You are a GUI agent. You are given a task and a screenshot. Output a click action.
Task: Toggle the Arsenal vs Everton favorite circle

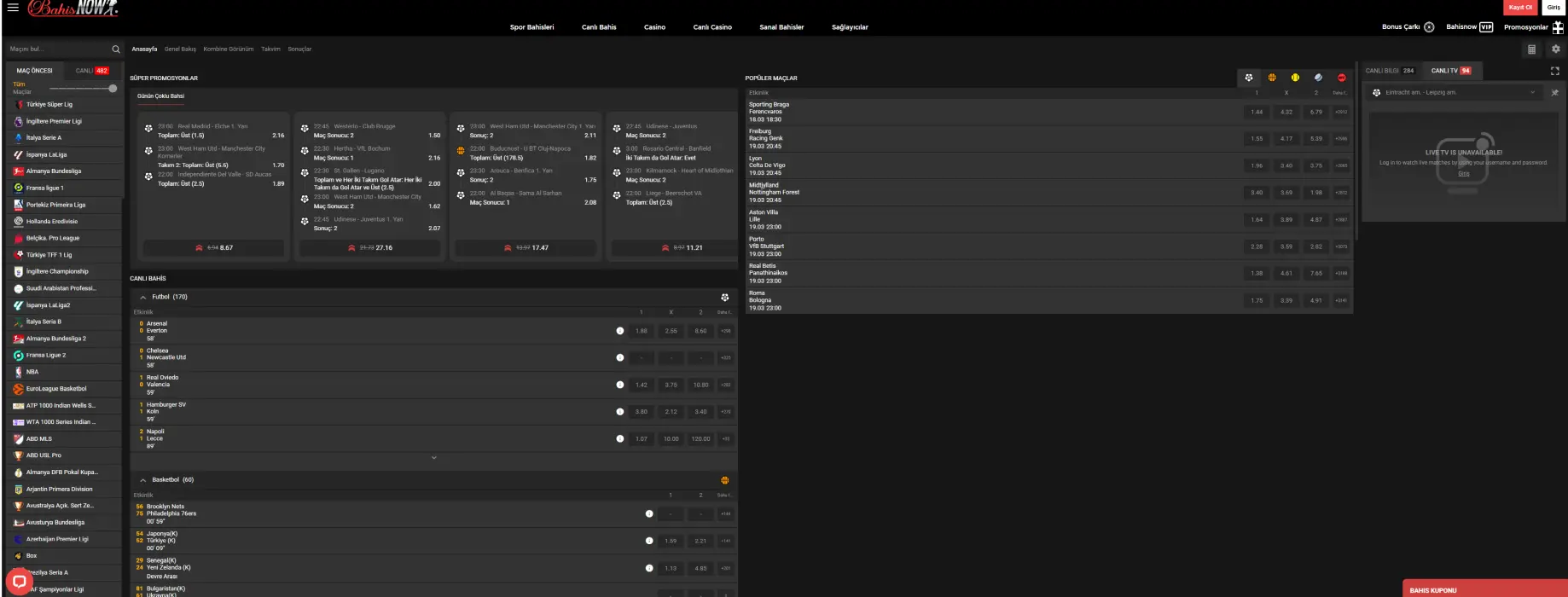coord(620,331)
